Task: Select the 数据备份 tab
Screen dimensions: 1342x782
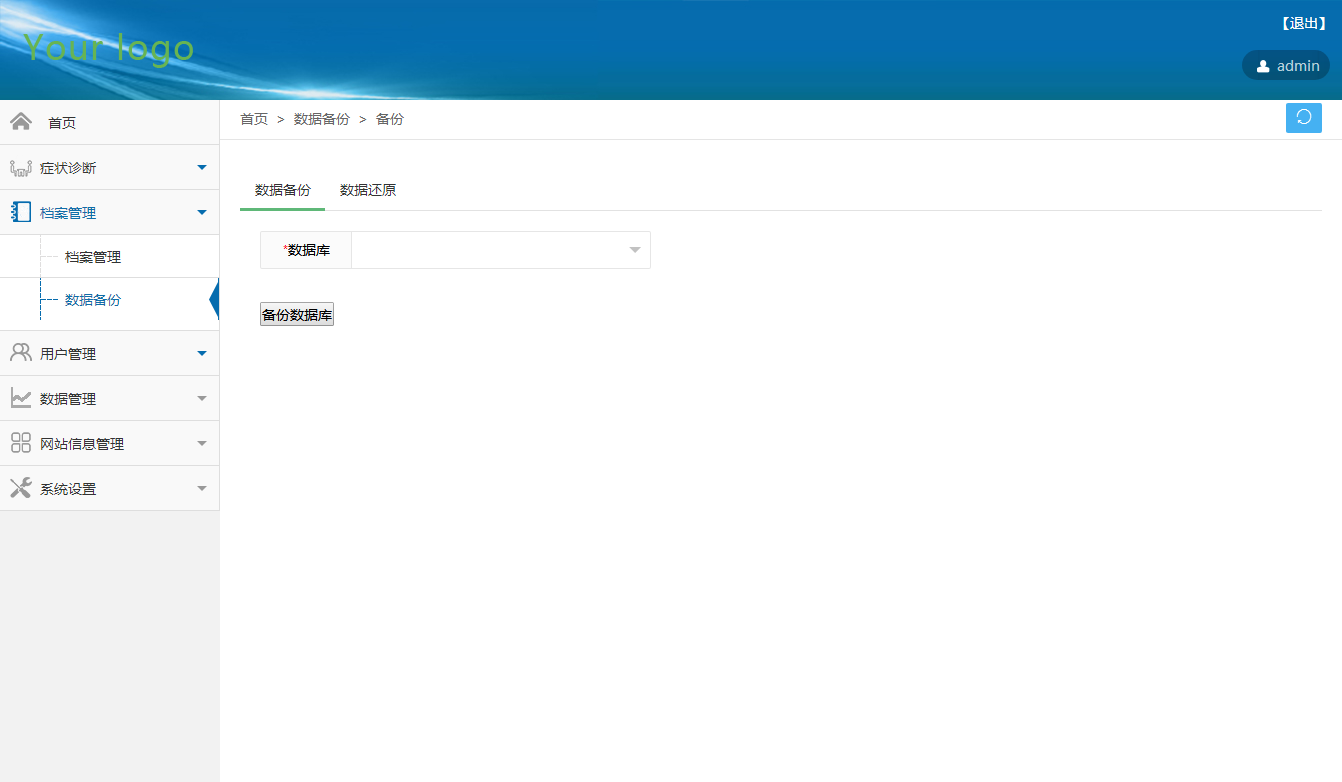Action: click(x=283, y=190)
